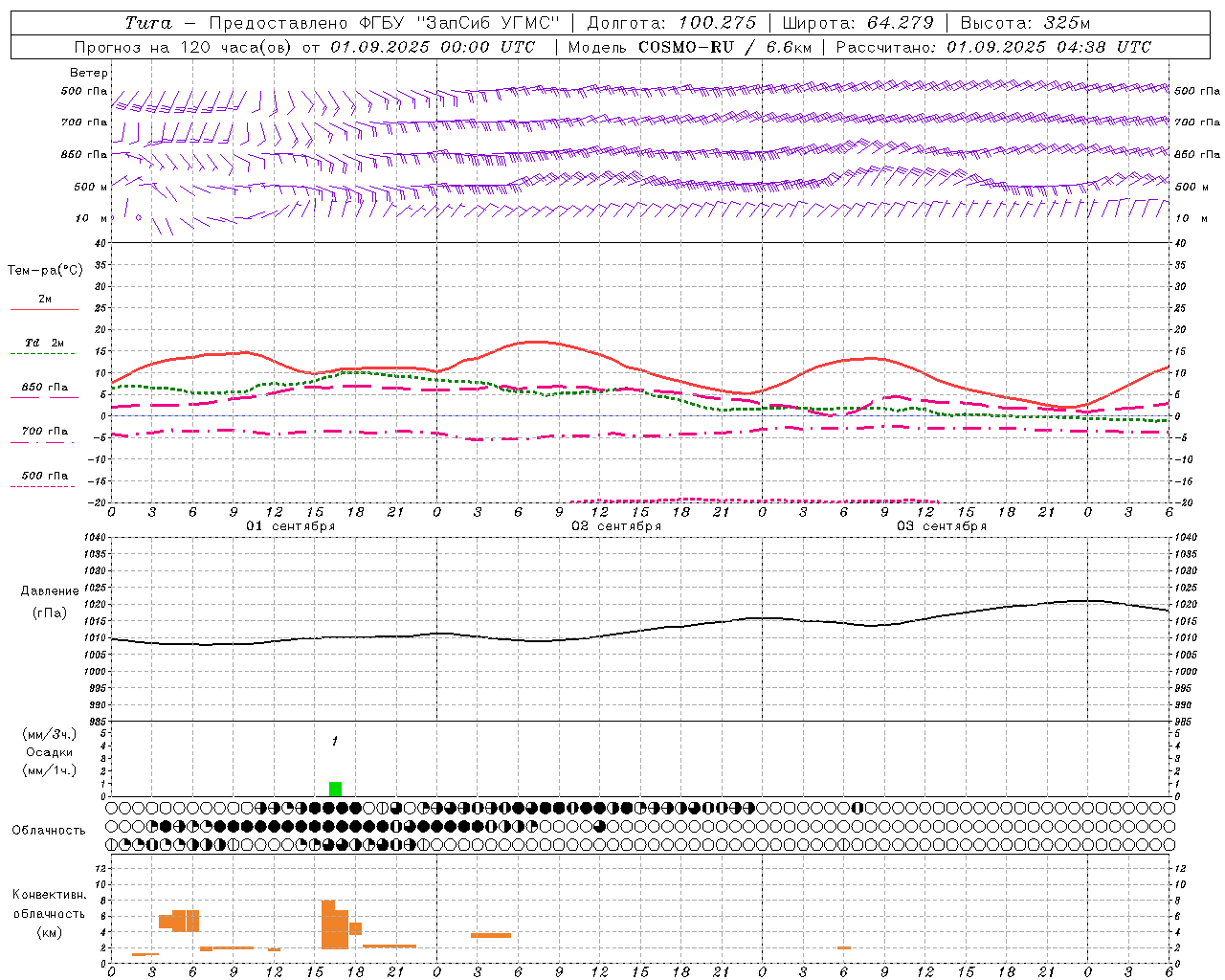Click the "Долгота: 100.275" header field
This screenshot has width=1225, height=980.
(x=672, y=23)
